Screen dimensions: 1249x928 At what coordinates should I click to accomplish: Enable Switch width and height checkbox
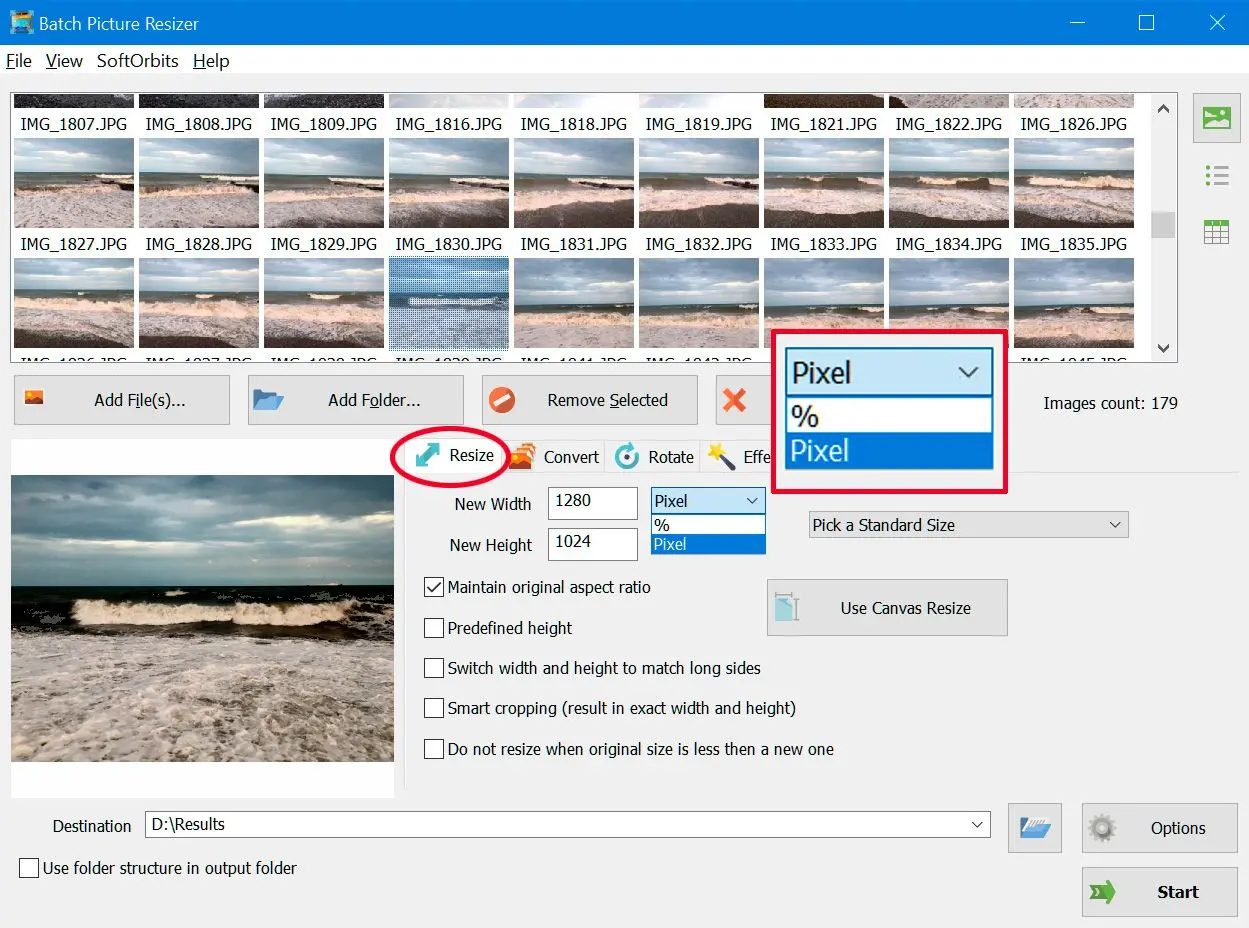point(434,668)
